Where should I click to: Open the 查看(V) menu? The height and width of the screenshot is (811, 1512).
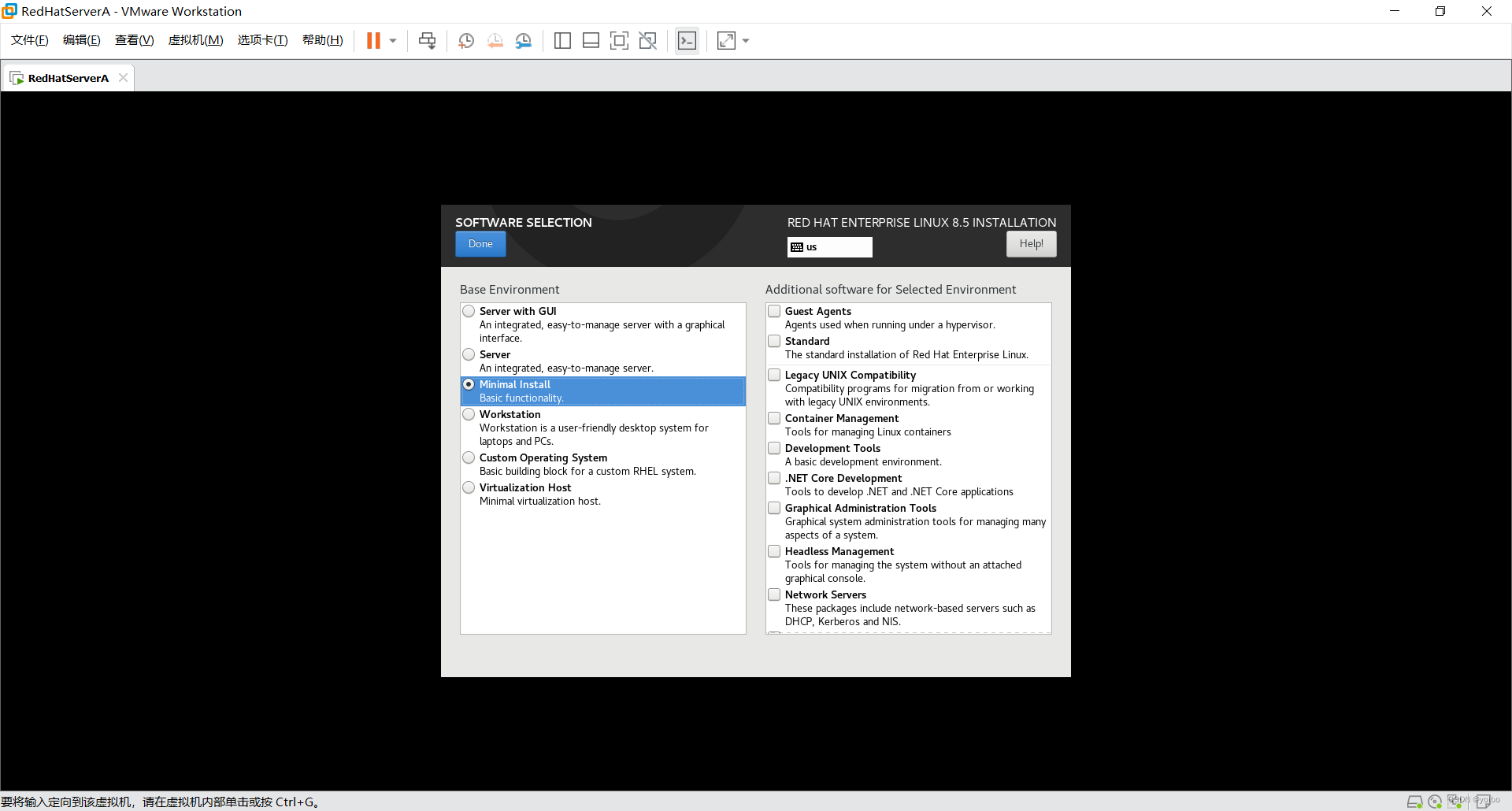(134, 40)
